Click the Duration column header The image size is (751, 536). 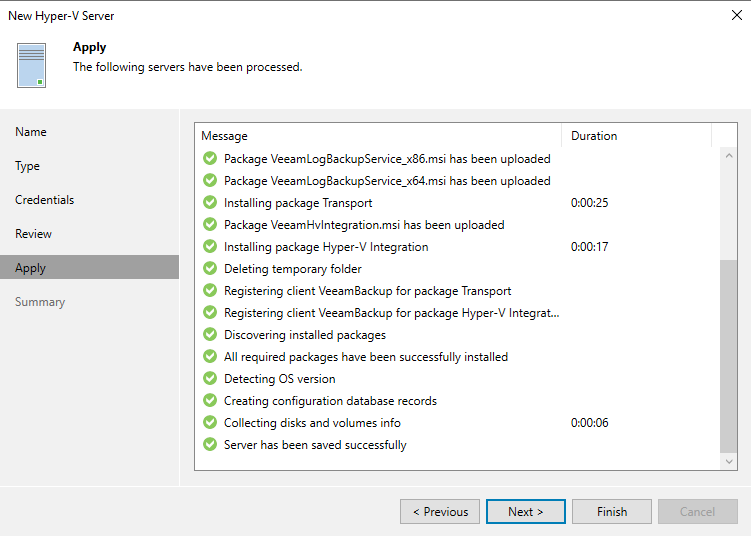pyautogui.click(x=636, y=136)
